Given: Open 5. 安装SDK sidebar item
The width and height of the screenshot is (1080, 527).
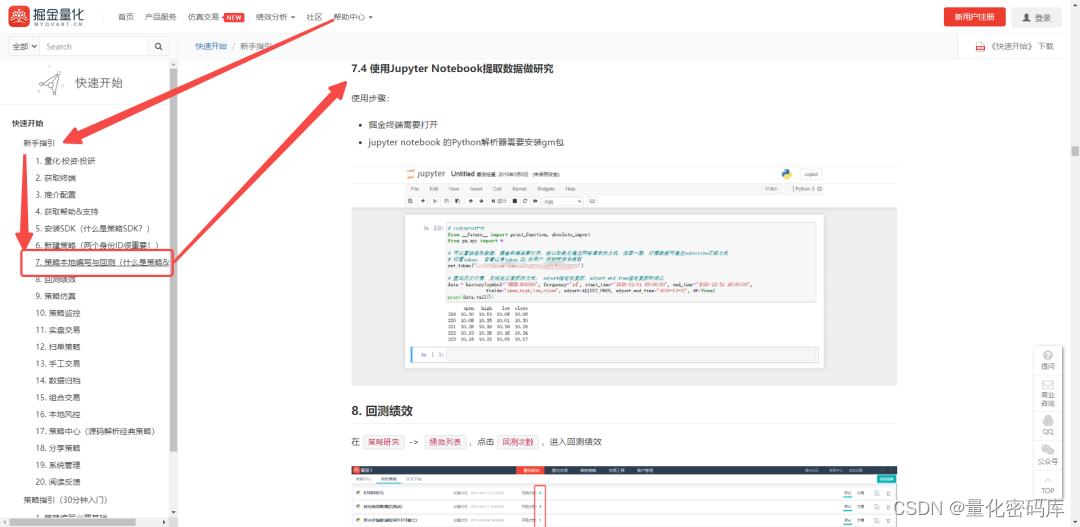Looking at the screenshot, I should (93, 229).
